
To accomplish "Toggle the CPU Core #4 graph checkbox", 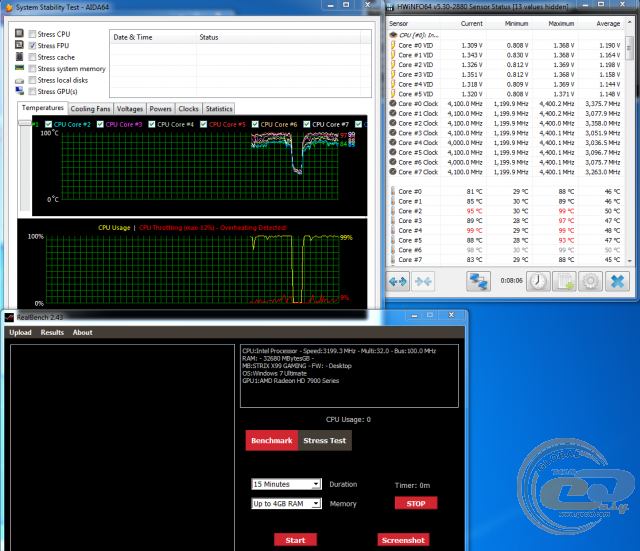I will click(x=152, y=124).
